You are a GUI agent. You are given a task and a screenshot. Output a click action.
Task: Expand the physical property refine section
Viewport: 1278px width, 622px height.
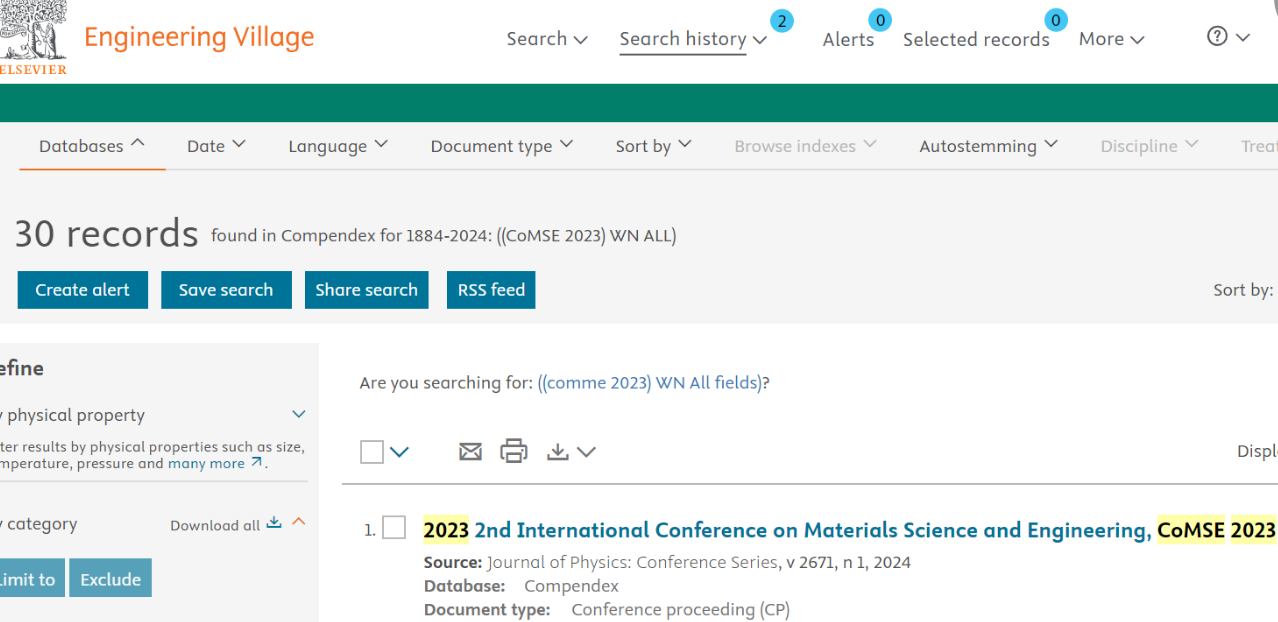pyautogui.click(x=298, y=414)
